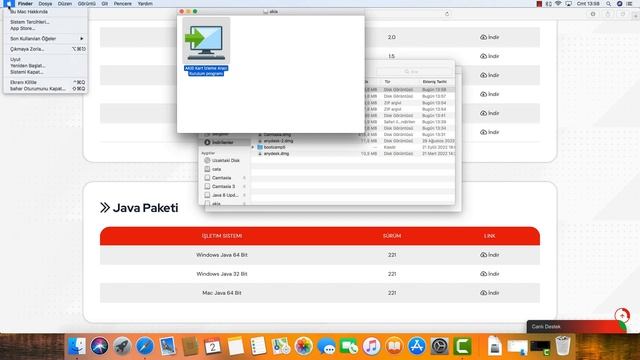Click the red chat bubble above Canlı Destek
This screenshot has width=640, height=360.
point(622,316)
